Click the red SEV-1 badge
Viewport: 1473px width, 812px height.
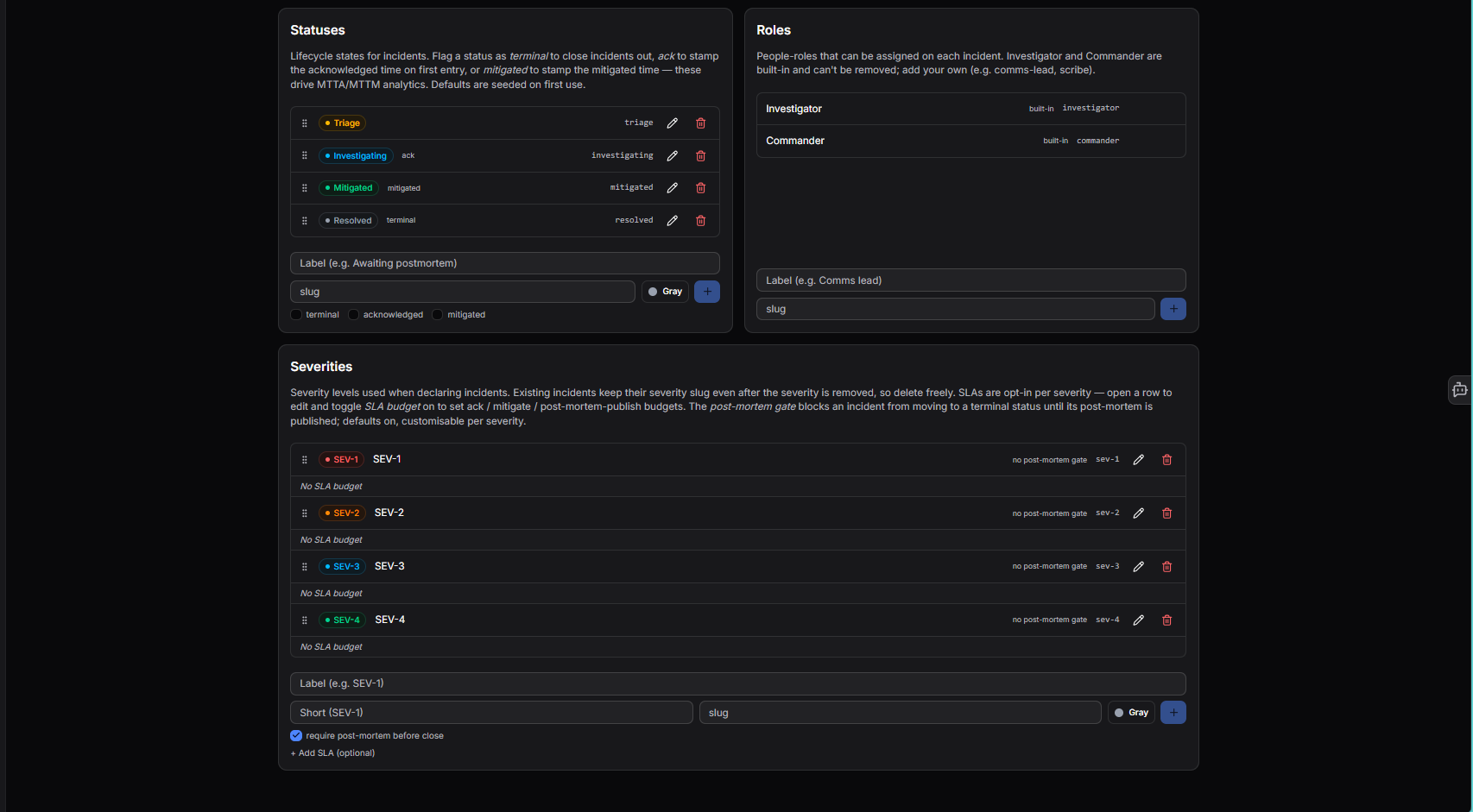[341, 460]
